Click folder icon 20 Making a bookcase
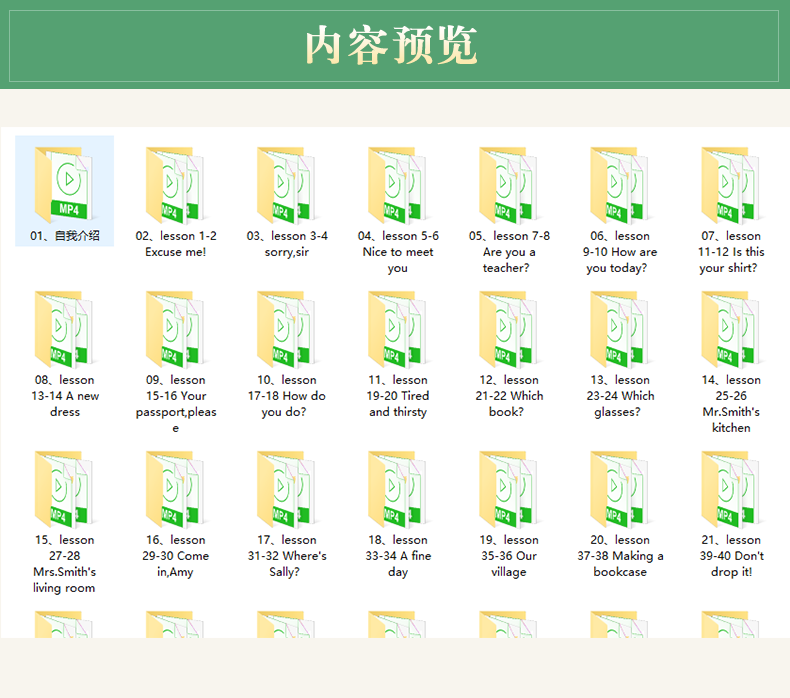The image size is (790, 698). 620,489
